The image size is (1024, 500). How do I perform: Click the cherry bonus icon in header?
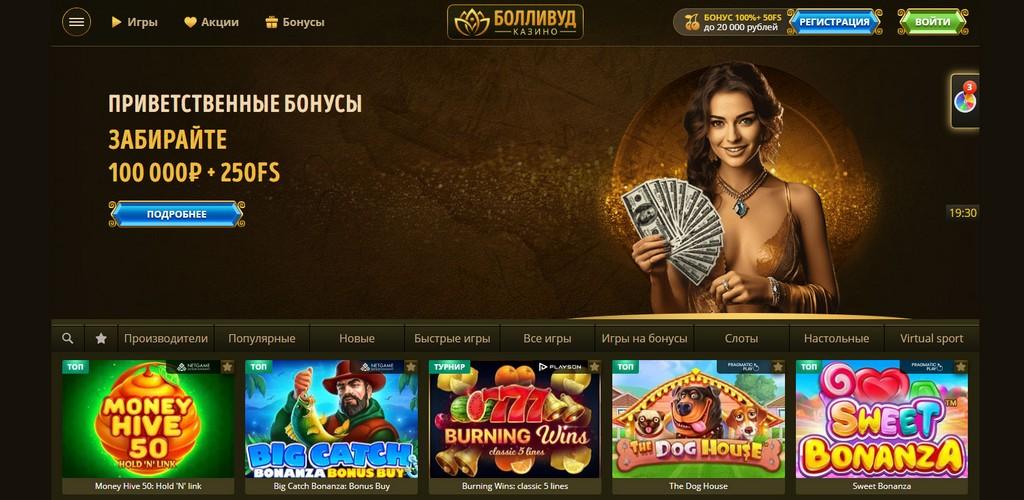click(692, 22)
